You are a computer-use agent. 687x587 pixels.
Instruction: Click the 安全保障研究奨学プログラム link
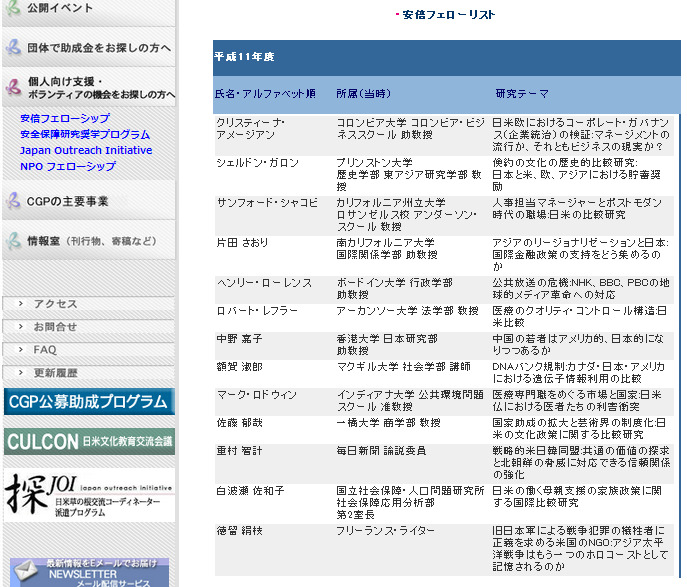coord(85,134)
